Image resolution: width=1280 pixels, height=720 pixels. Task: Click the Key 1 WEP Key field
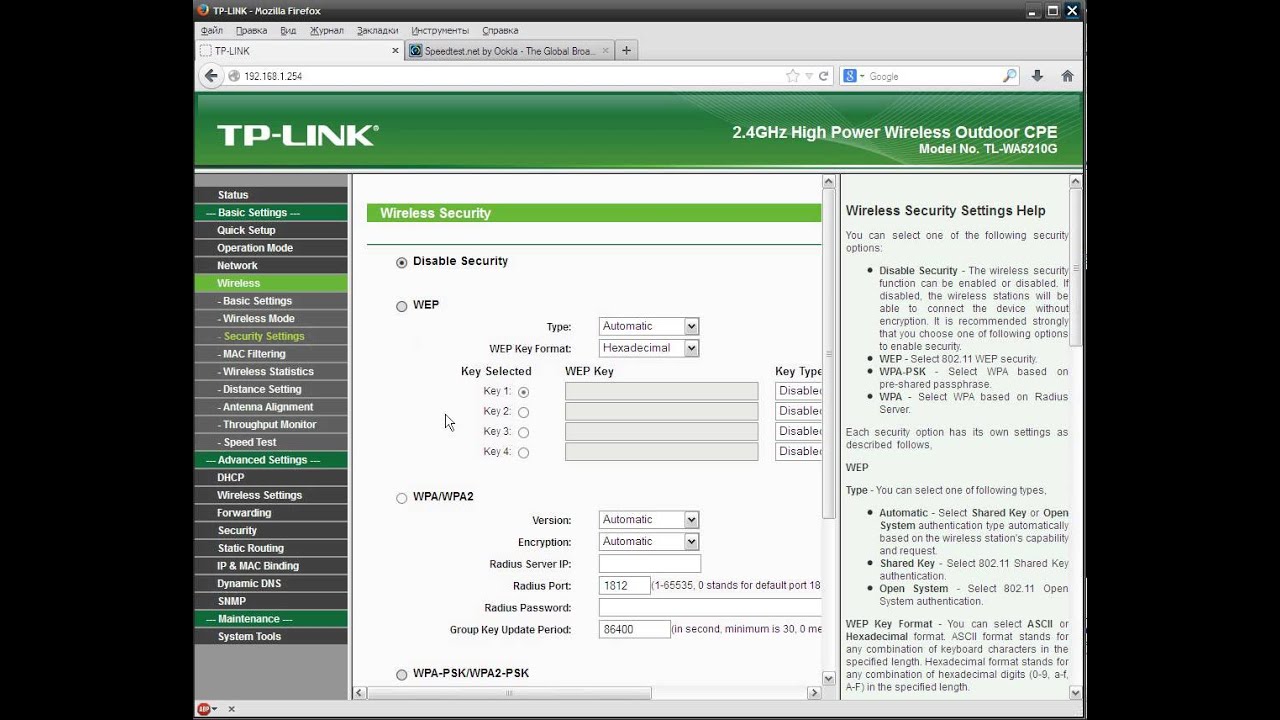point(661,391)
